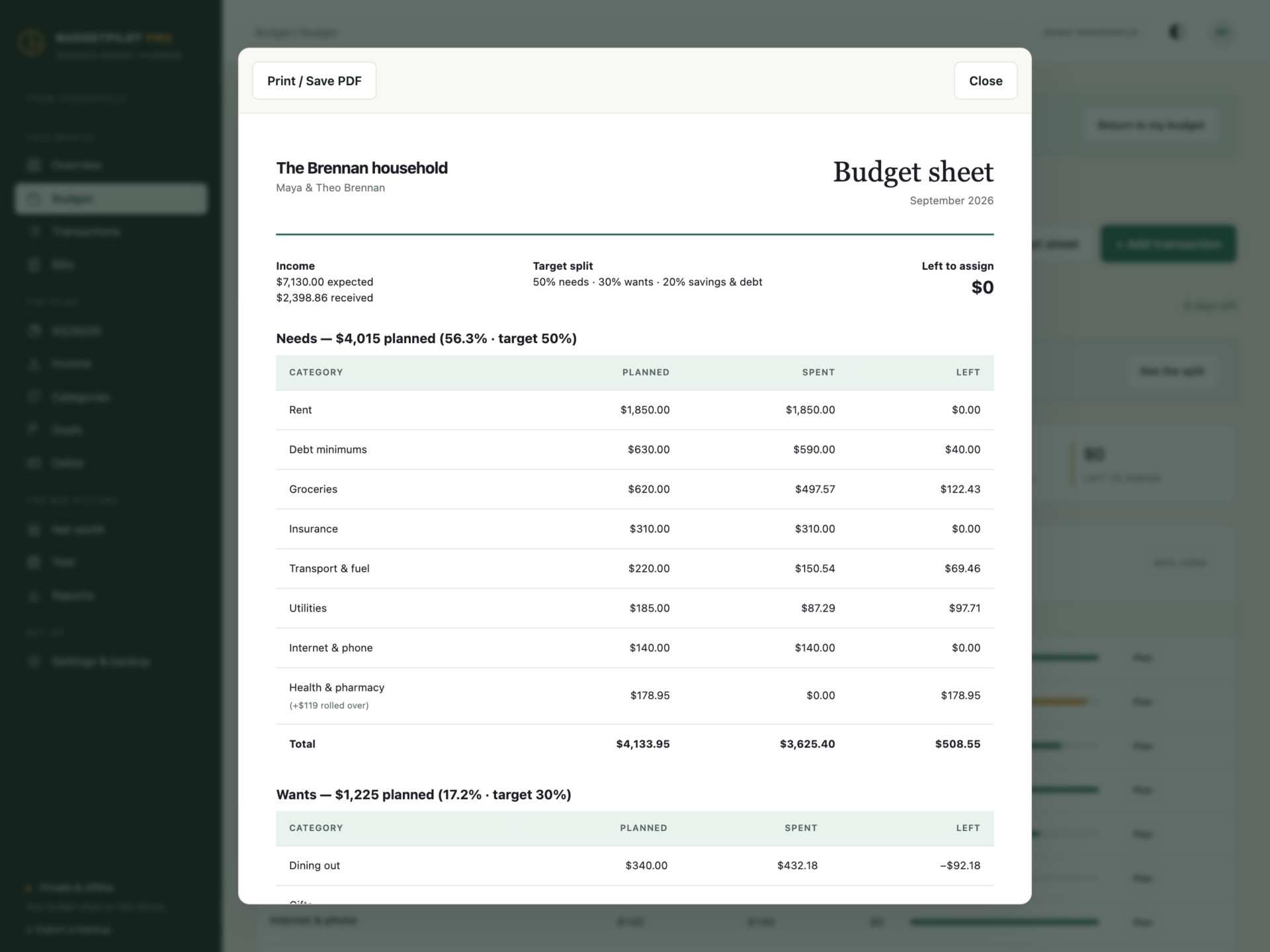
Task: Select Dining out spent '$432.18'
Action: pyautogui.click(x=797, y=865)
